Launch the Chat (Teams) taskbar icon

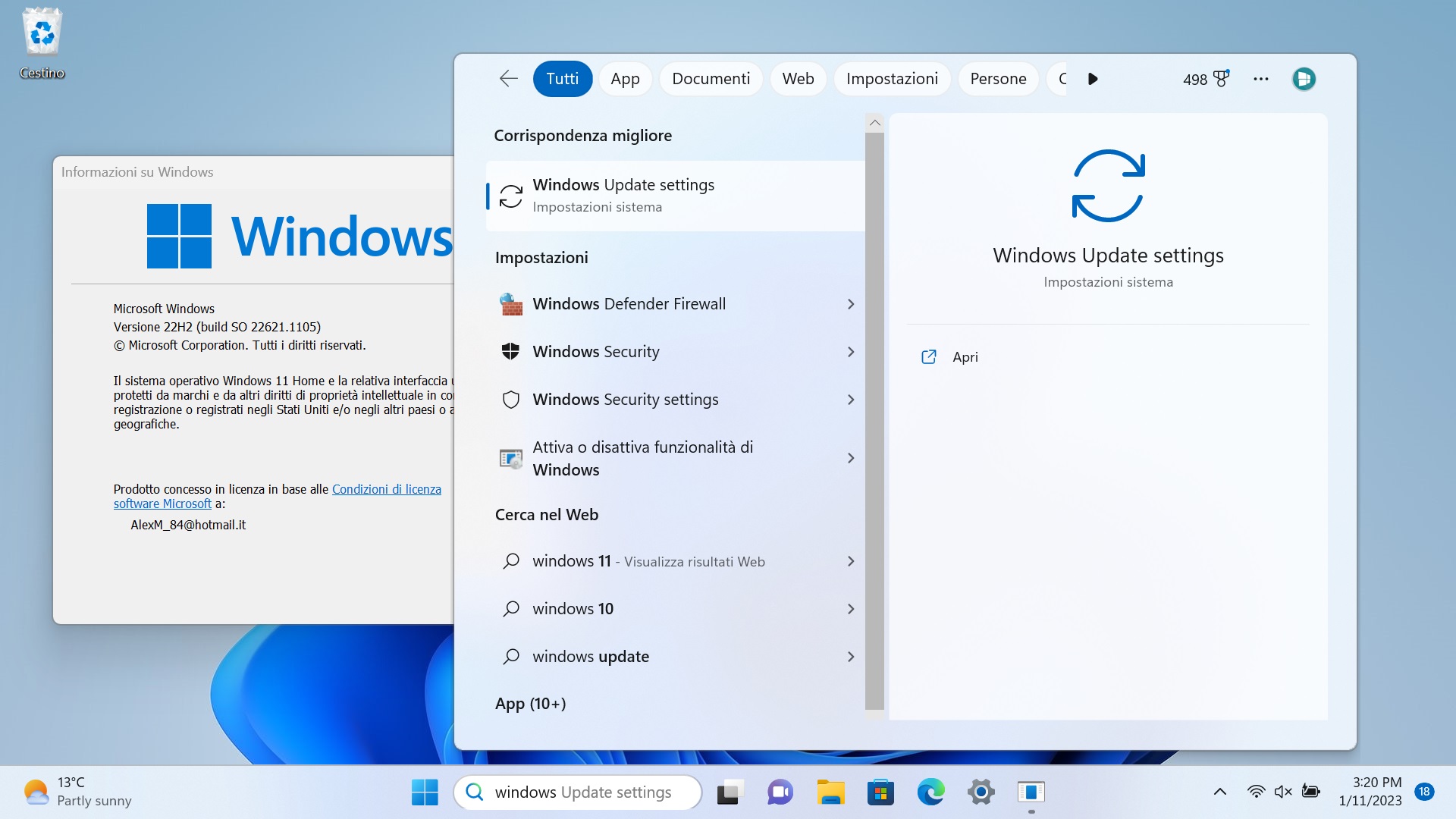pos(780,792)
